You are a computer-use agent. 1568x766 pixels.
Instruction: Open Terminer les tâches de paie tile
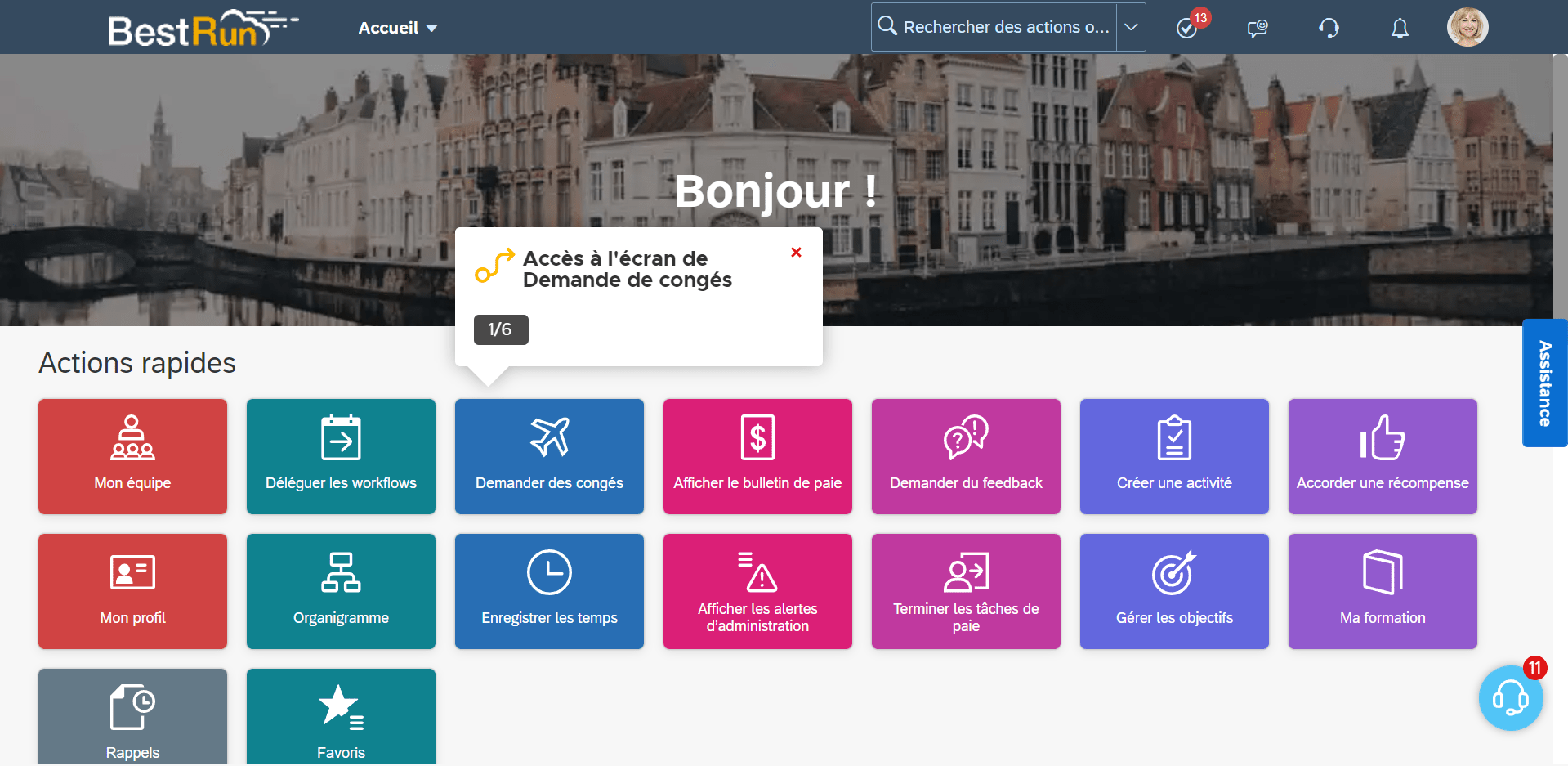click(x=966, y=591)
